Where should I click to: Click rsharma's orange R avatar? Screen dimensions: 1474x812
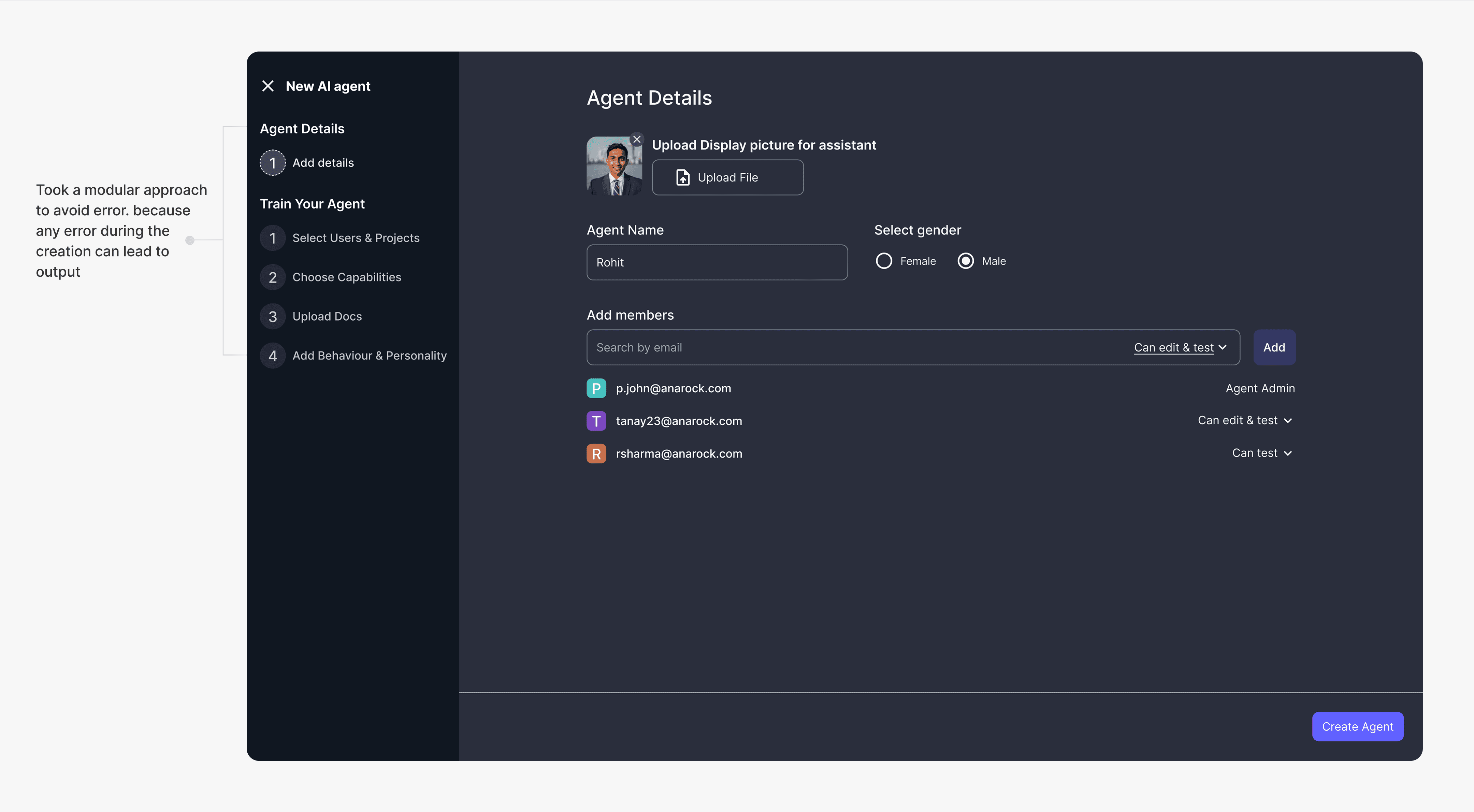click(596, 453)
